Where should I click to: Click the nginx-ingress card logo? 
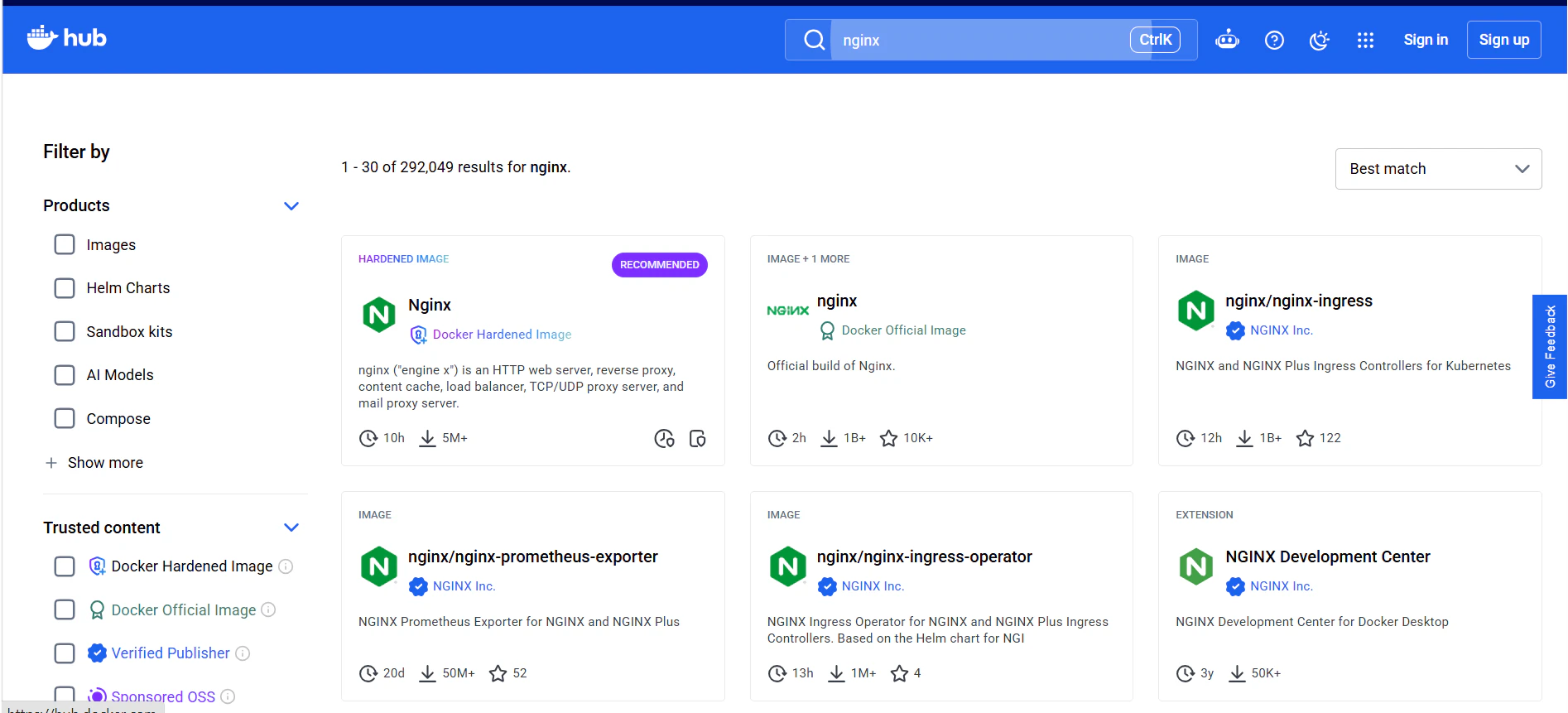pyautogui.click(x=1196, y=311)
